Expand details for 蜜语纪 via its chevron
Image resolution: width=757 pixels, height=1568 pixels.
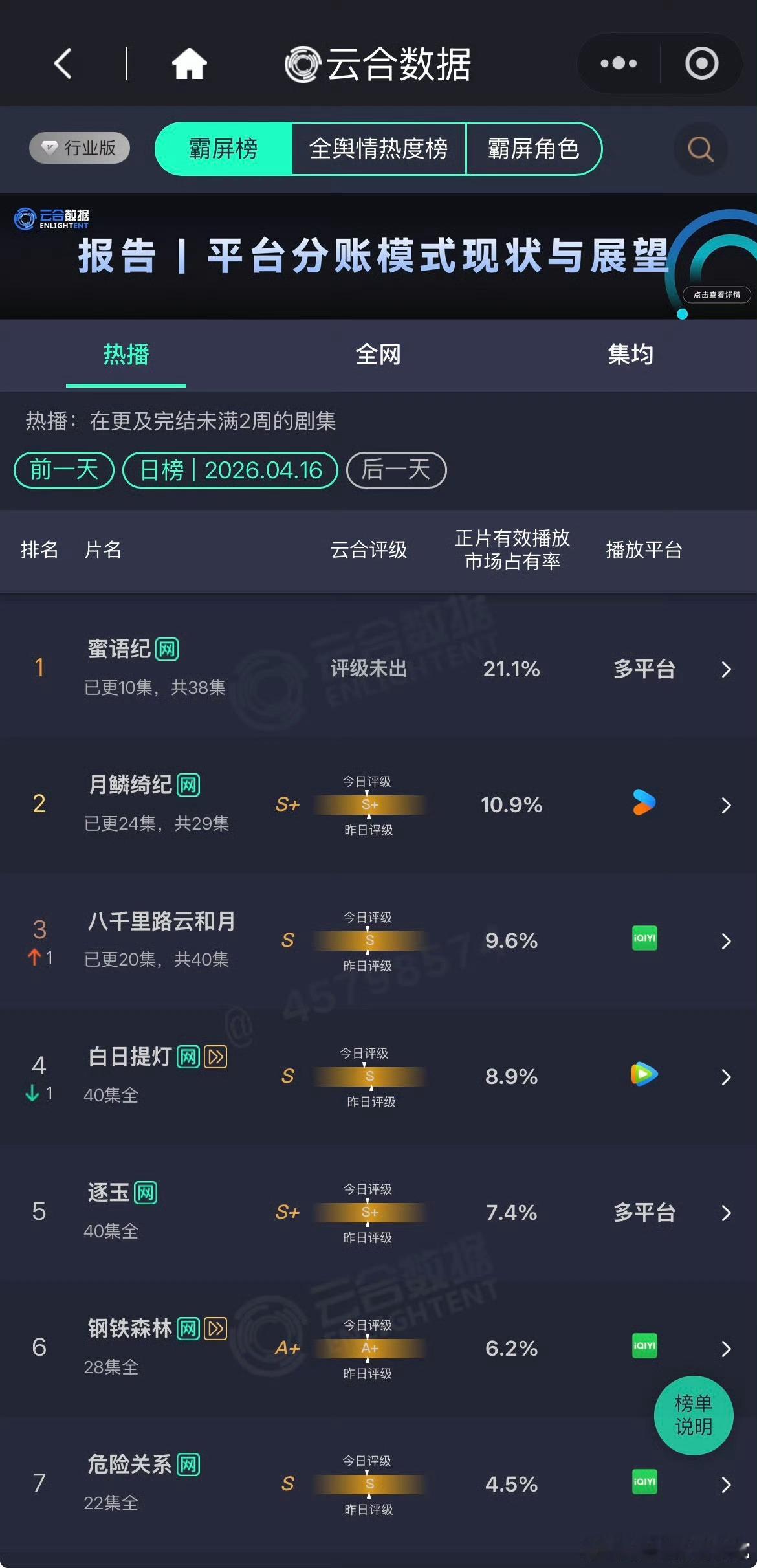pos(726,670)
